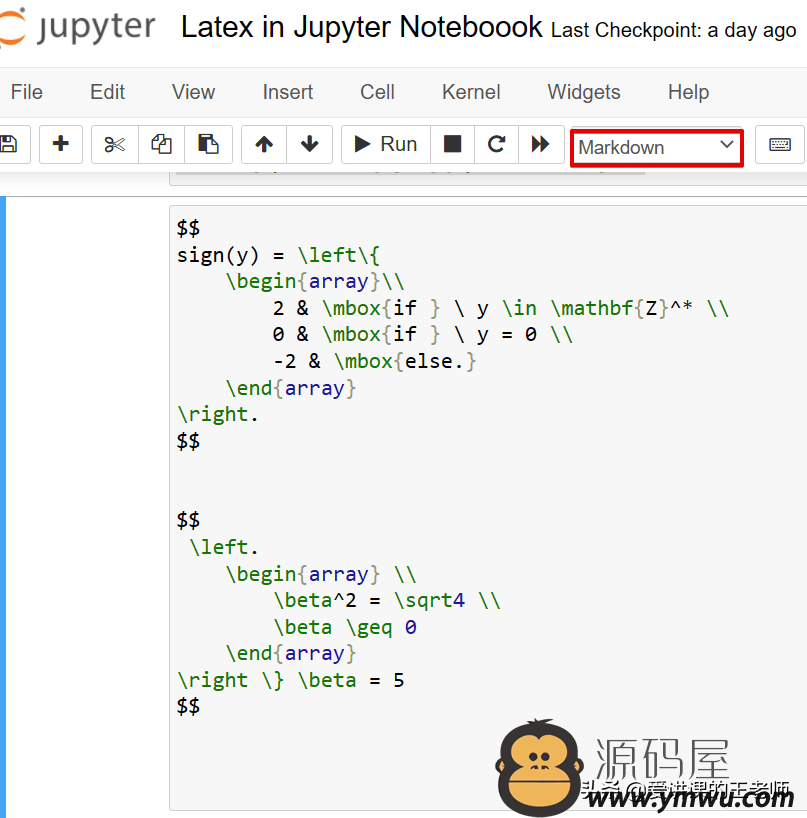
Task: Open the Edit menu
Action: 107,92
